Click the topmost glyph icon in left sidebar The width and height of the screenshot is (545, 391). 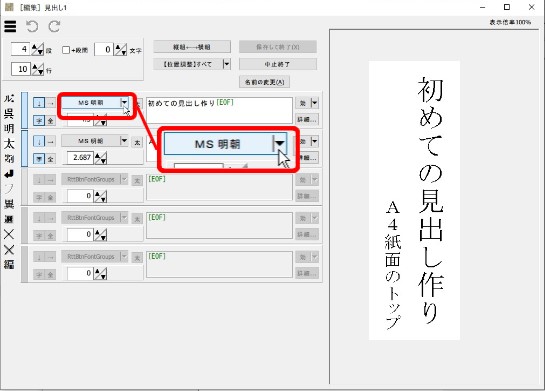[x=9, y=99]
